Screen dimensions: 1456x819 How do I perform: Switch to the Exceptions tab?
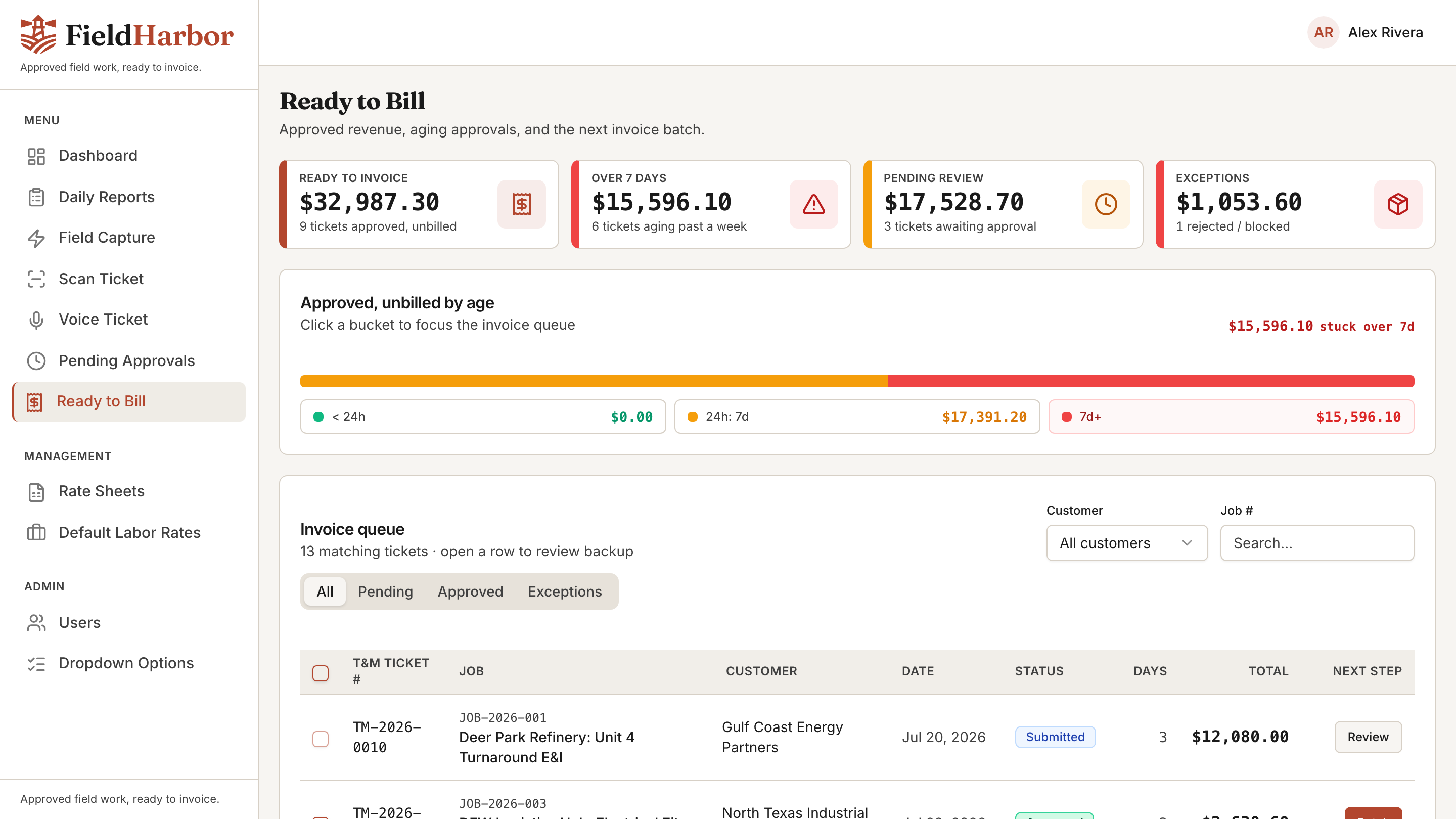[x=565, y=591]
